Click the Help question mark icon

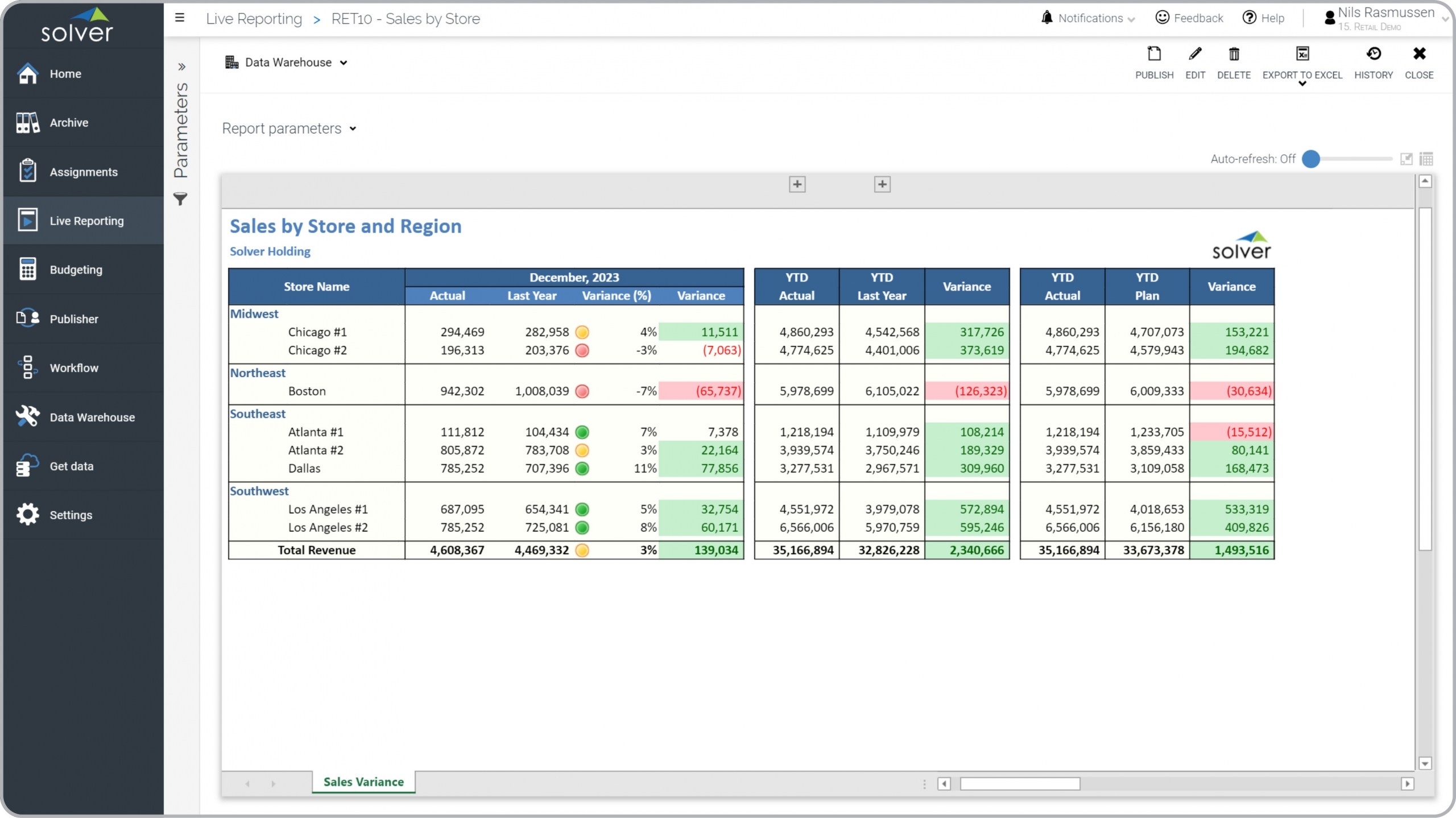(1248, 18)
